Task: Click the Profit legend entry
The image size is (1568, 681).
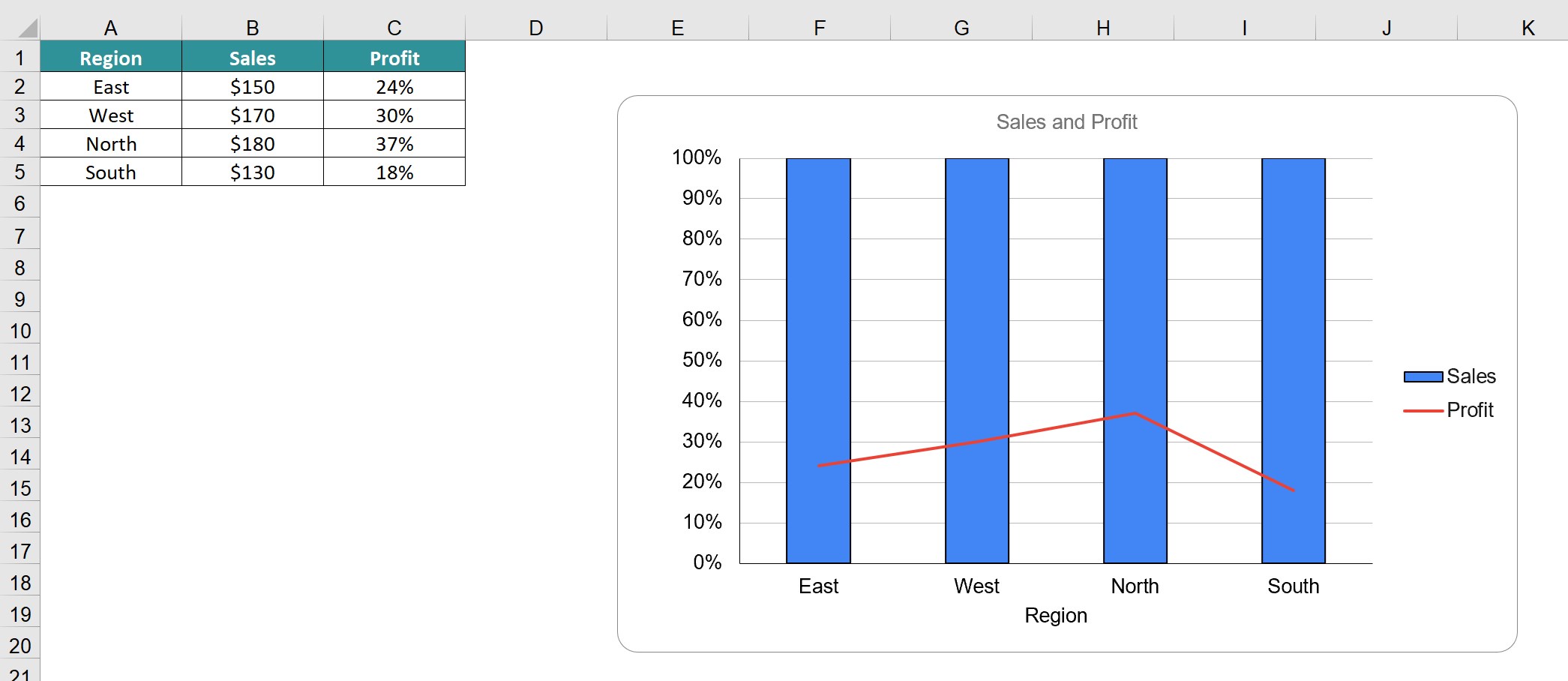Action: click(x=1448, y=409)
